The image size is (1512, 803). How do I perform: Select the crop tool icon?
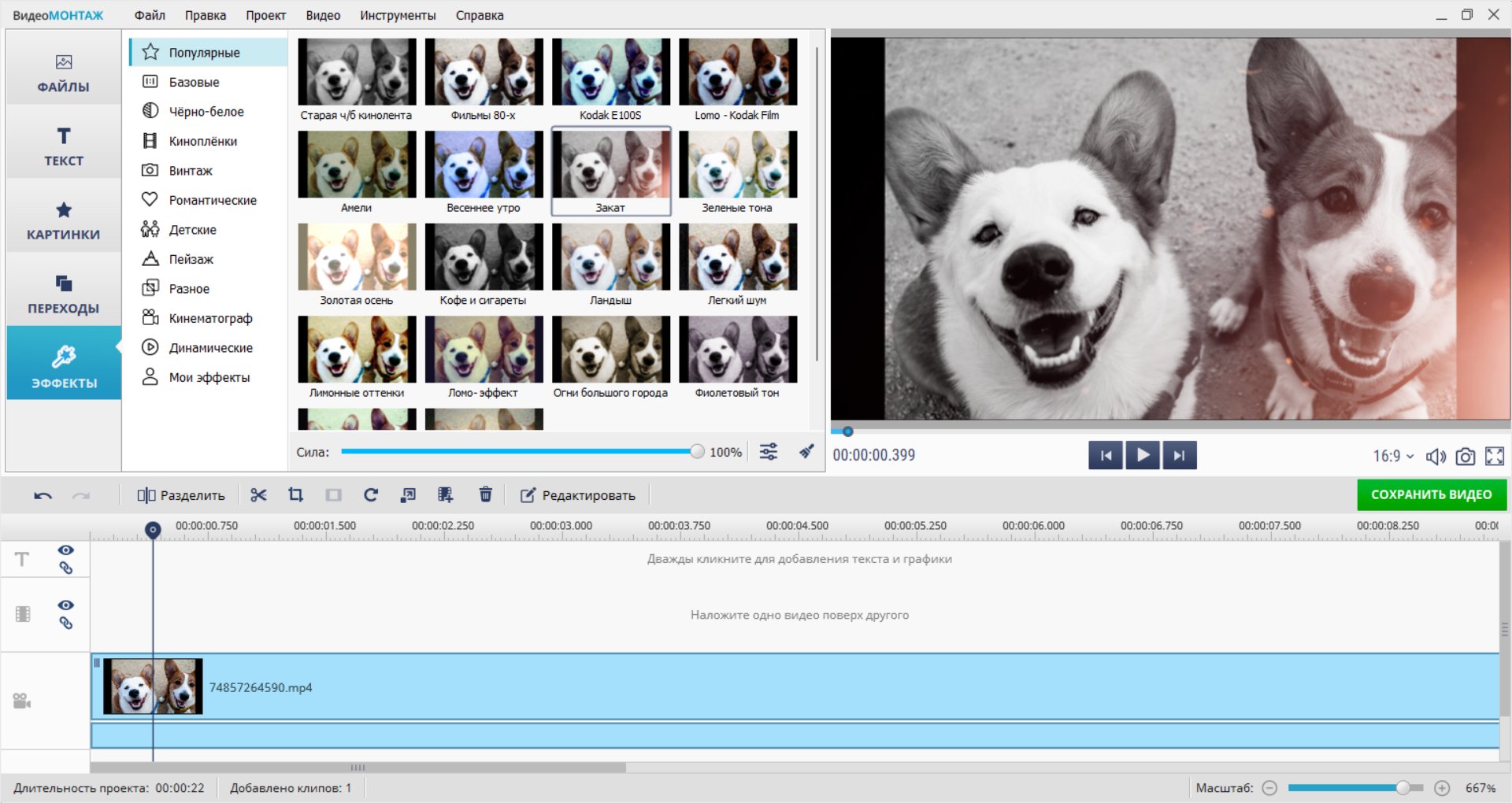[296, 495]
